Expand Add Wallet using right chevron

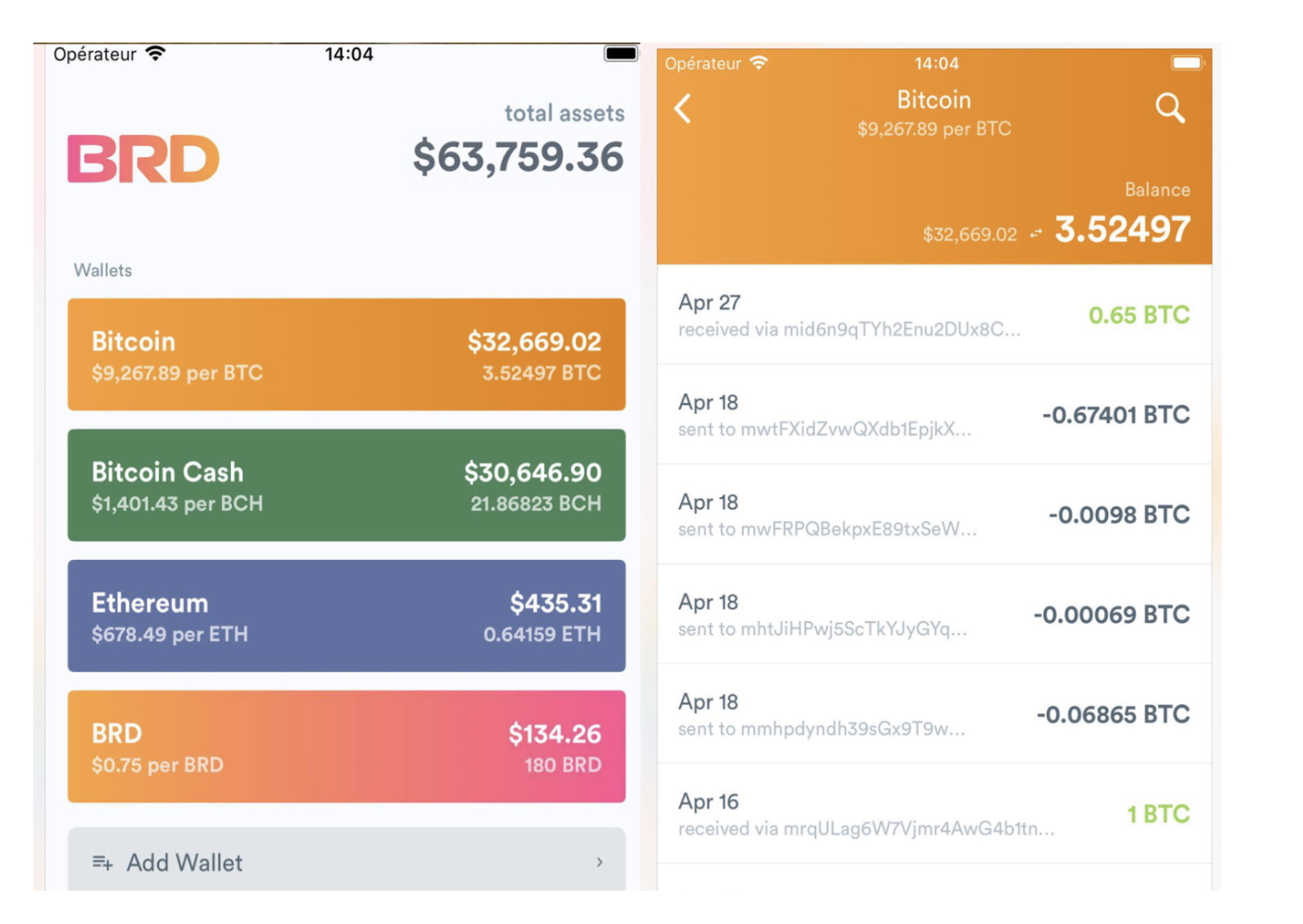coord(600,862)
